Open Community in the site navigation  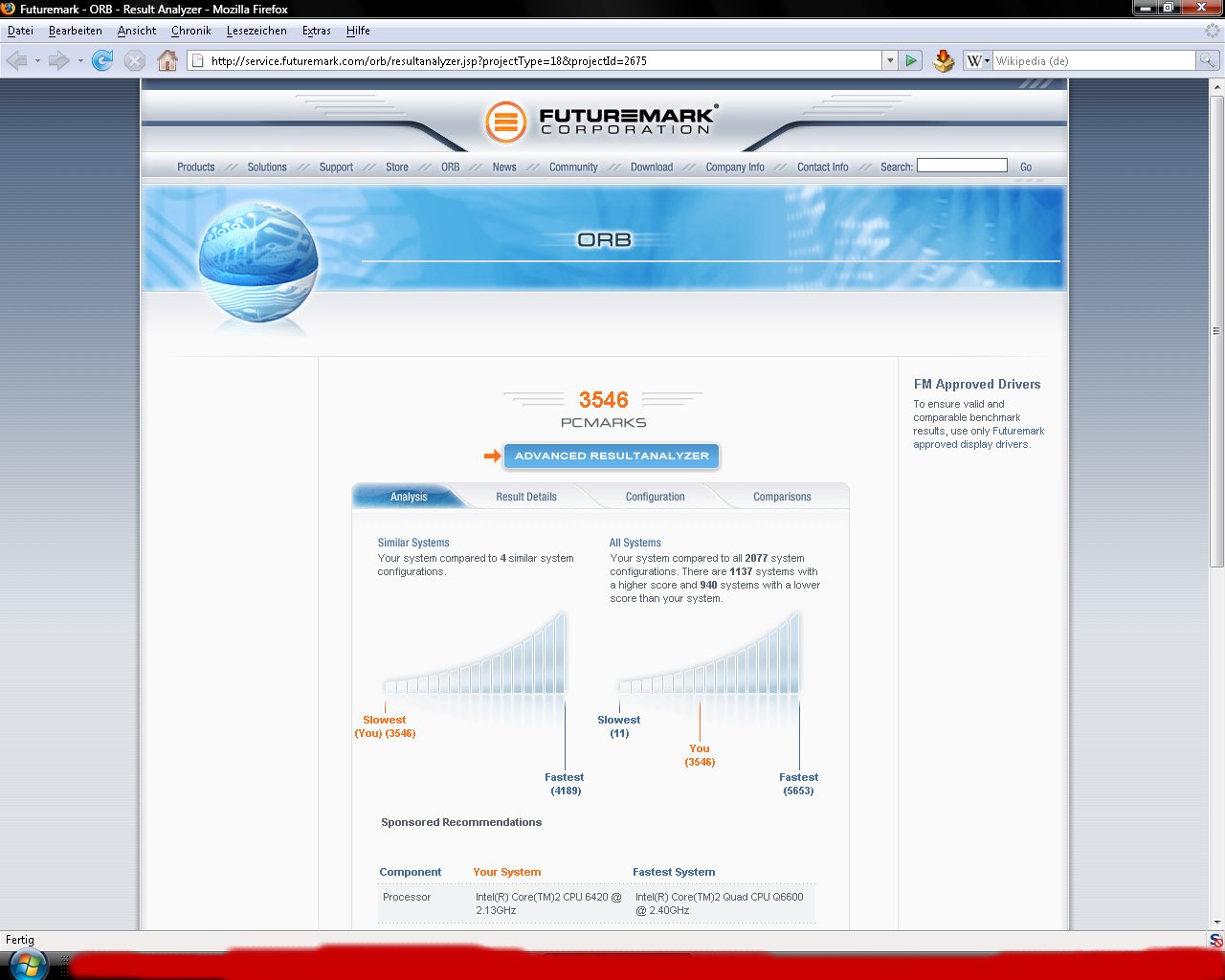tap(573, 167)
